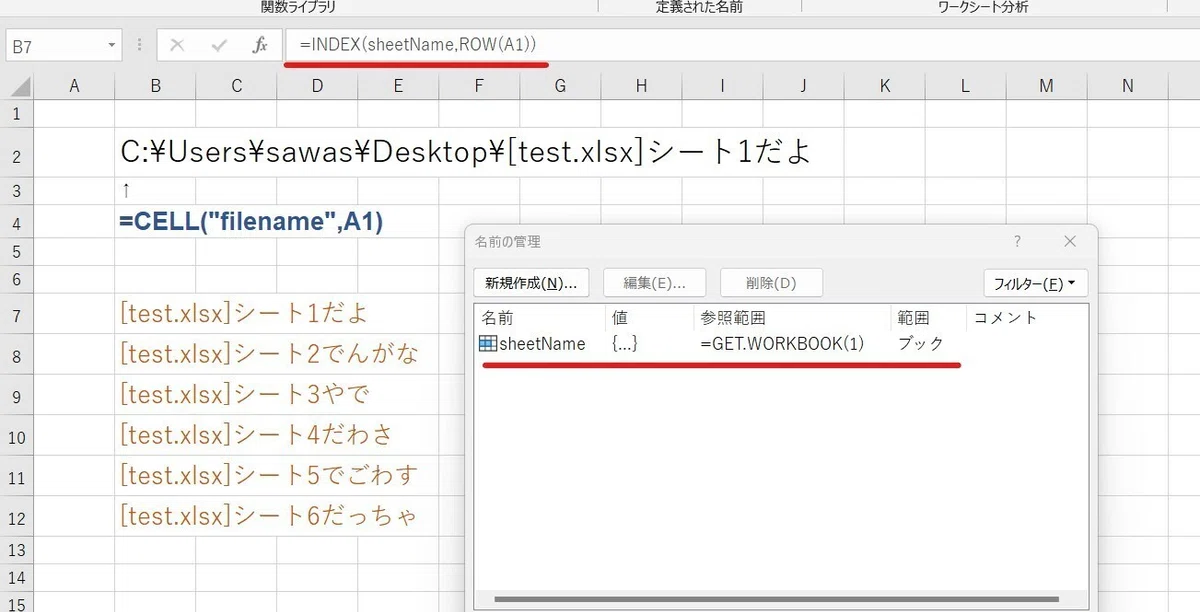Click the 範囲 column header
1200x612 pixels.
coord(928,318)
